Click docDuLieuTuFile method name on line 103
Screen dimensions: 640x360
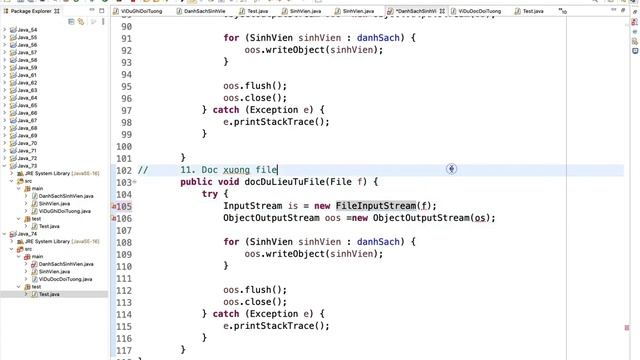[x=284, y=182]
